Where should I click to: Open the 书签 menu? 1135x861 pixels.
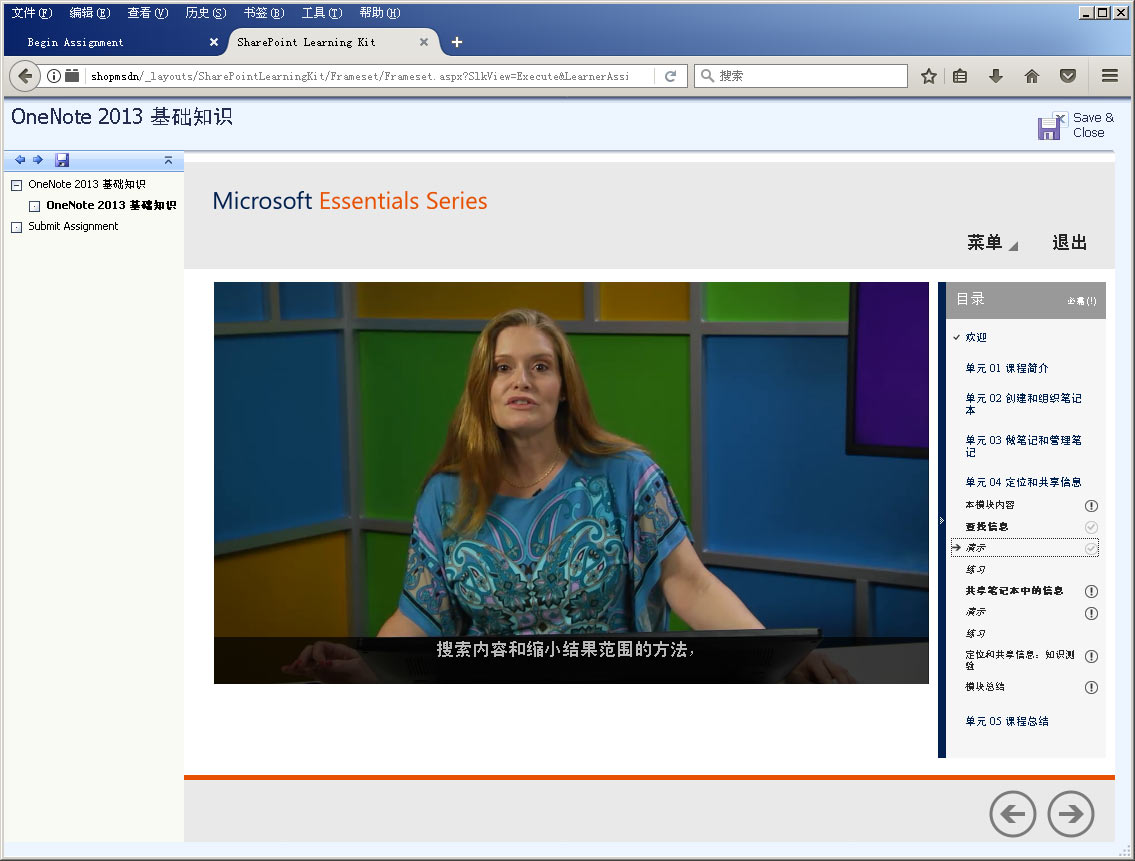point(263,13)
